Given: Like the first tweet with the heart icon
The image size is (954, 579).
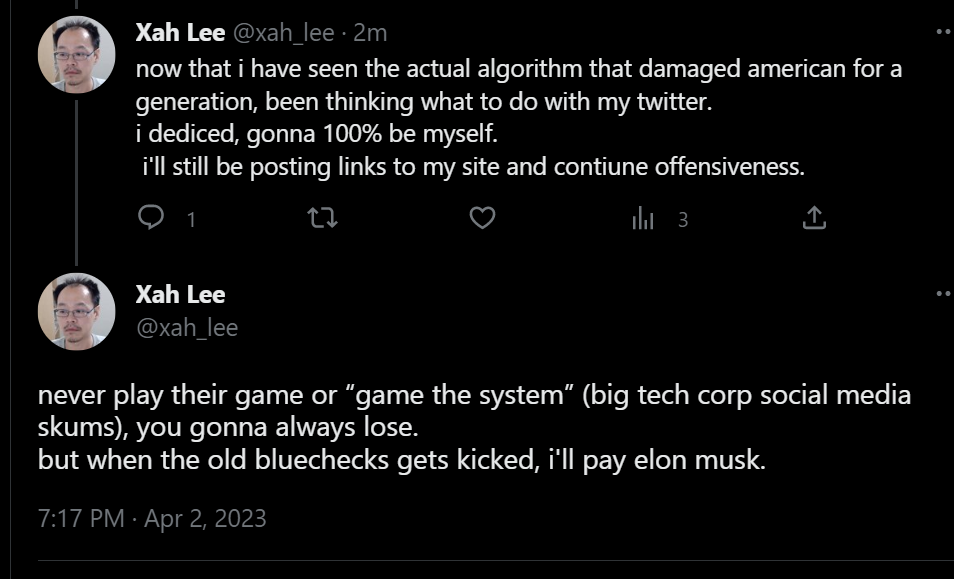Looking at the screenshot, I should tap(483, 218).
